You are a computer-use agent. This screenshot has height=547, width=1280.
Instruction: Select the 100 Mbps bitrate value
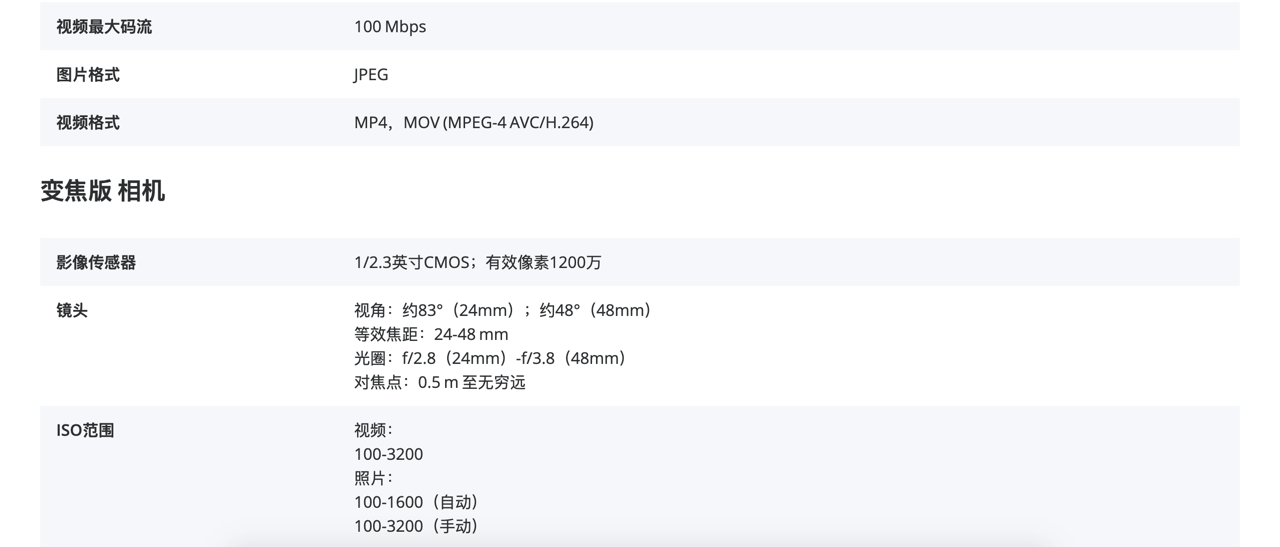pyautogui.click(x=390, y=27)
